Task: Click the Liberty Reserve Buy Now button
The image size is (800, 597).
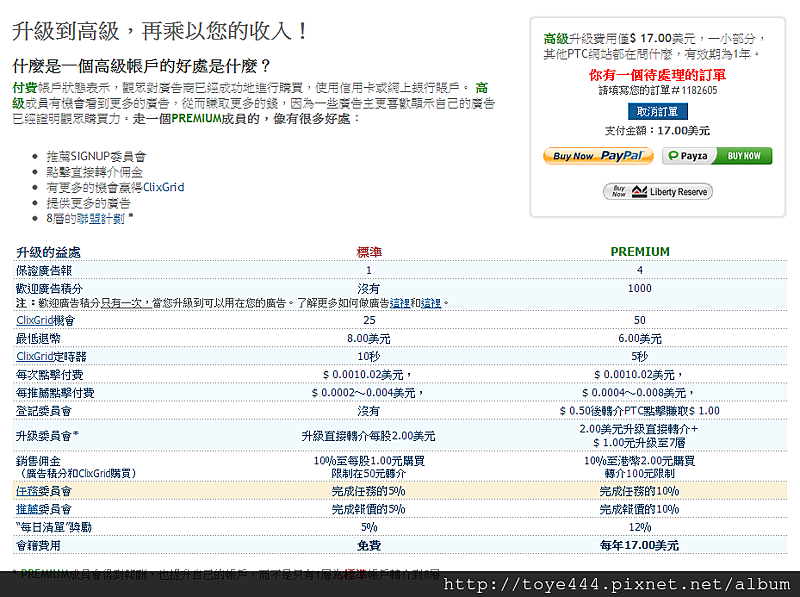Action: click(x=658, y=191)
